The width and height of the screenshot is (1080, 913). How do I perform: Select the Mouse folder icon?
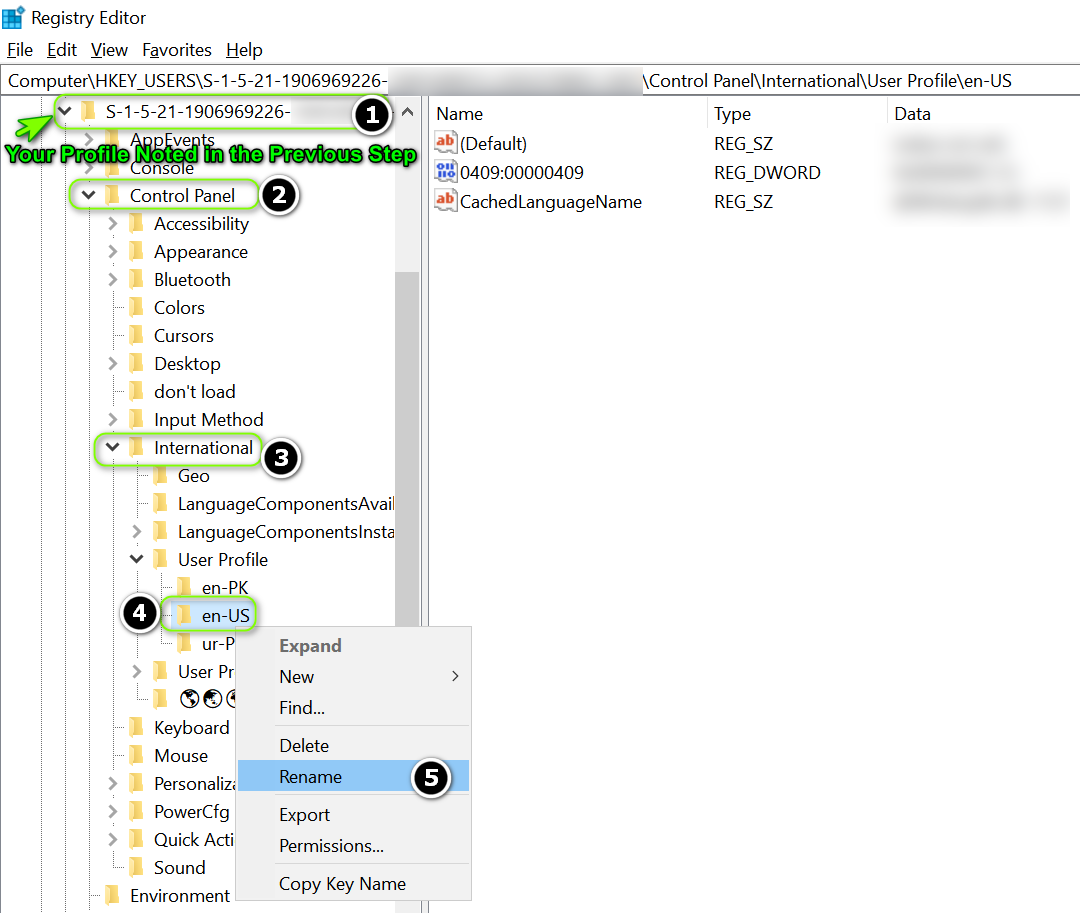click(x=136, y=755)
